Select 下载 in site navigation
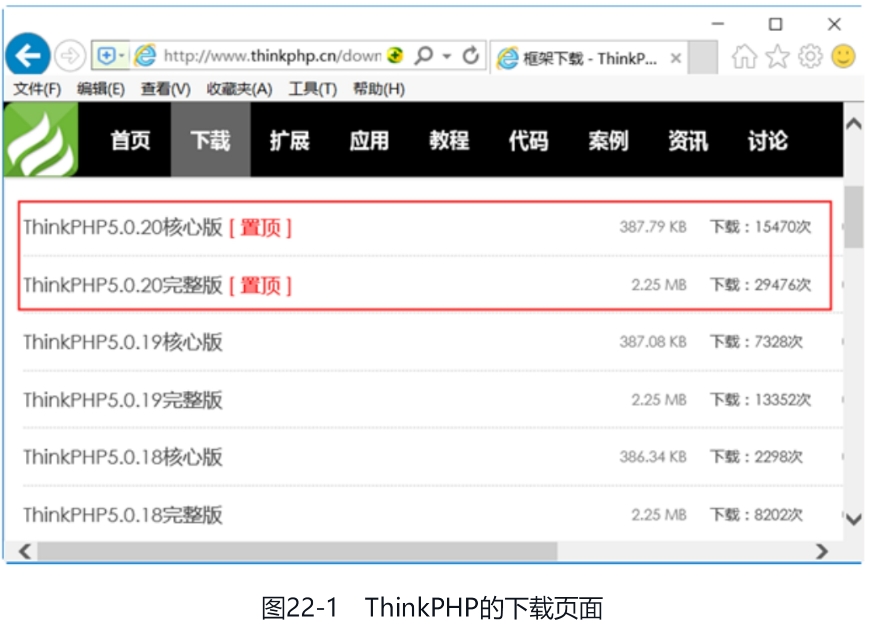Image resolution: width=870 pixels, height=634 pixels. pos(210,140)
